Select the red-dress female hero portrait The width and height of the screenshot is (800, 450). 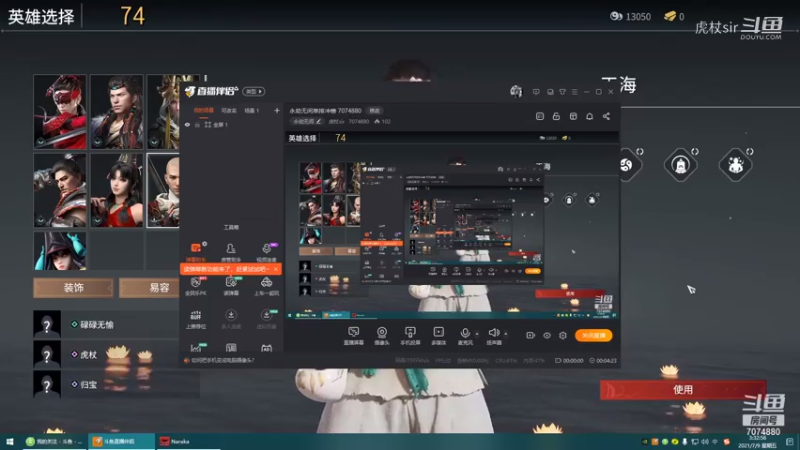point(117,190)
